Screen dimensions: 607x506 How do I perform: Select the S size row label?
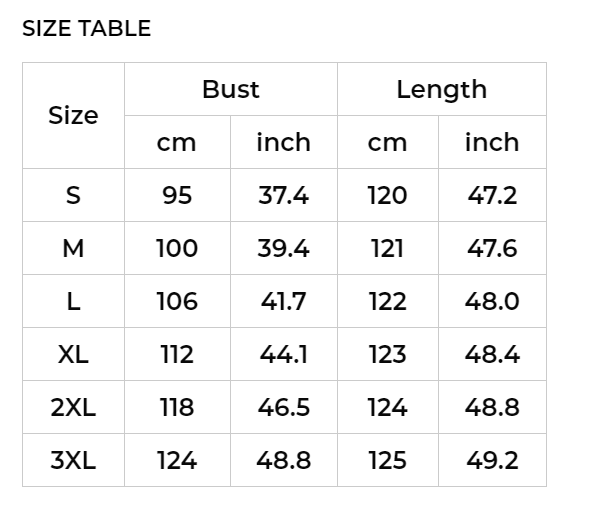pos(73,195)
